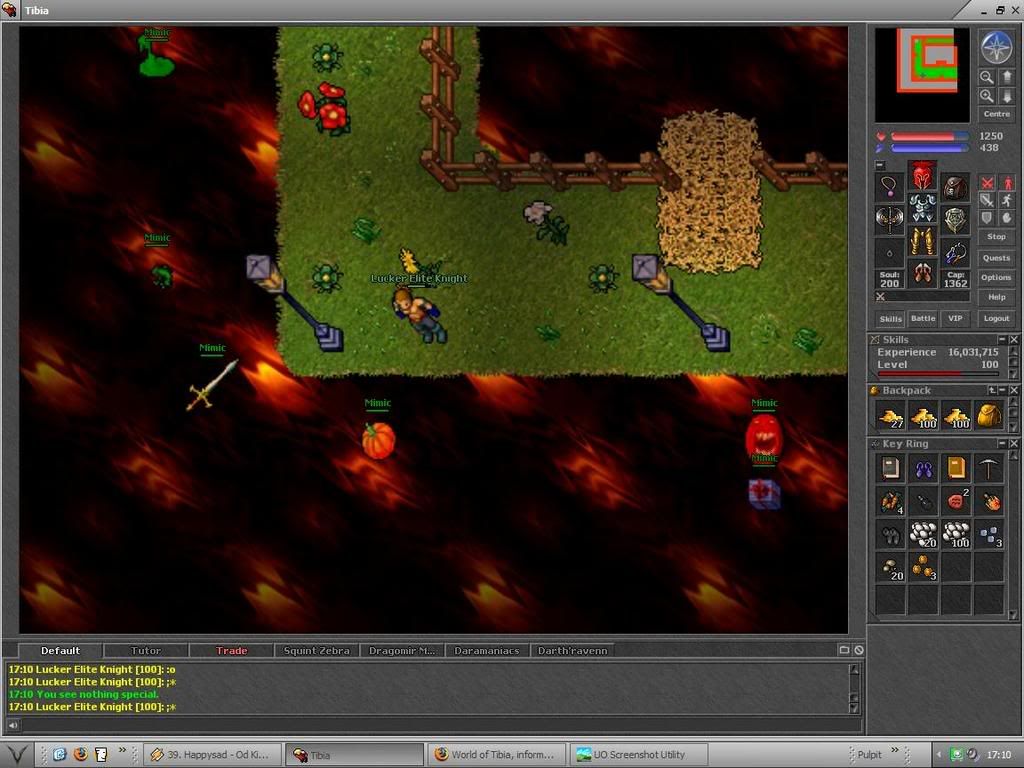Screen dimensions: 1024x768
Task: Select the body armor slot
Action: [x=922, y=208]
